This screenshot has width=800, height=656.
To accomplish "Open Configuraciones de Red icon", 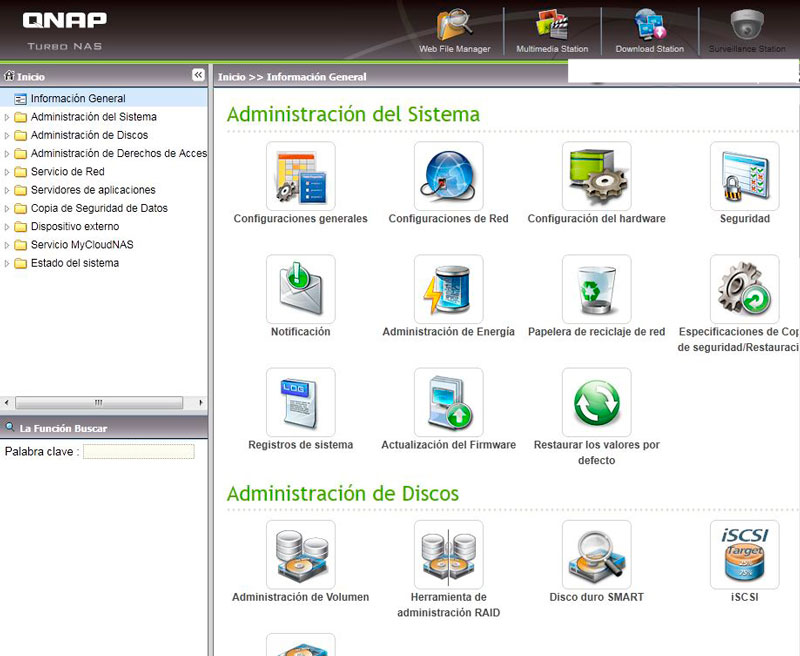I will coord(448,176).
